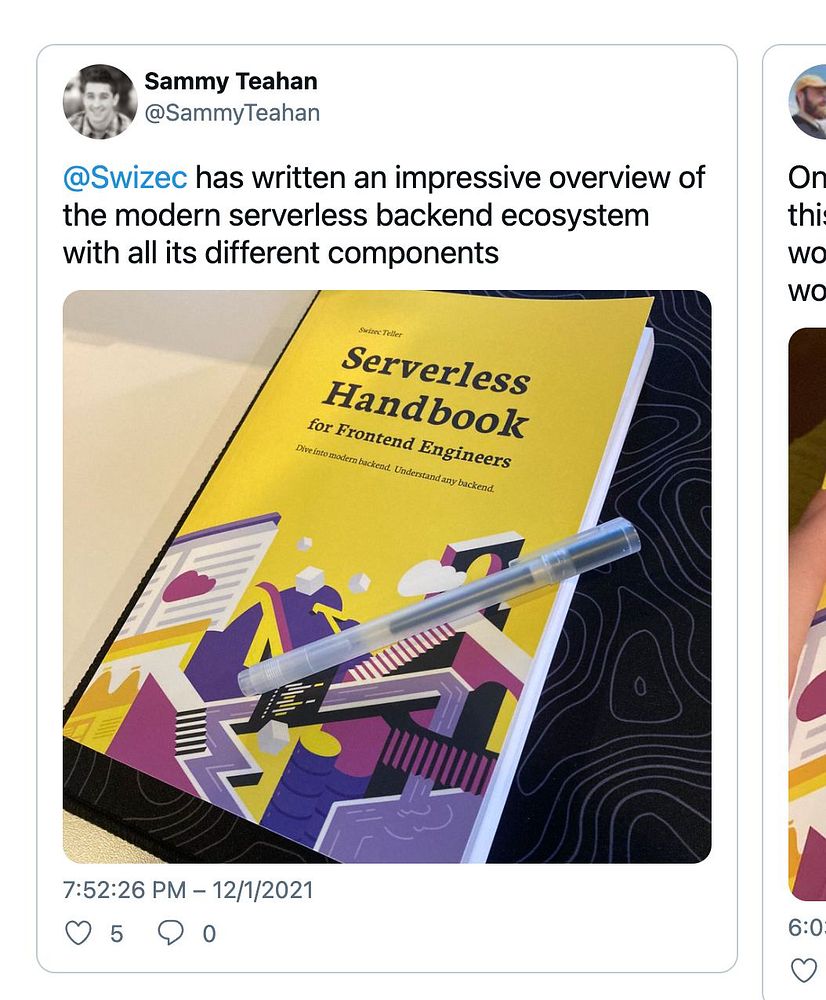Click the Sammy Teahan display name
The width and height of the screenshot is (826, 1000).
pos(231,81)
